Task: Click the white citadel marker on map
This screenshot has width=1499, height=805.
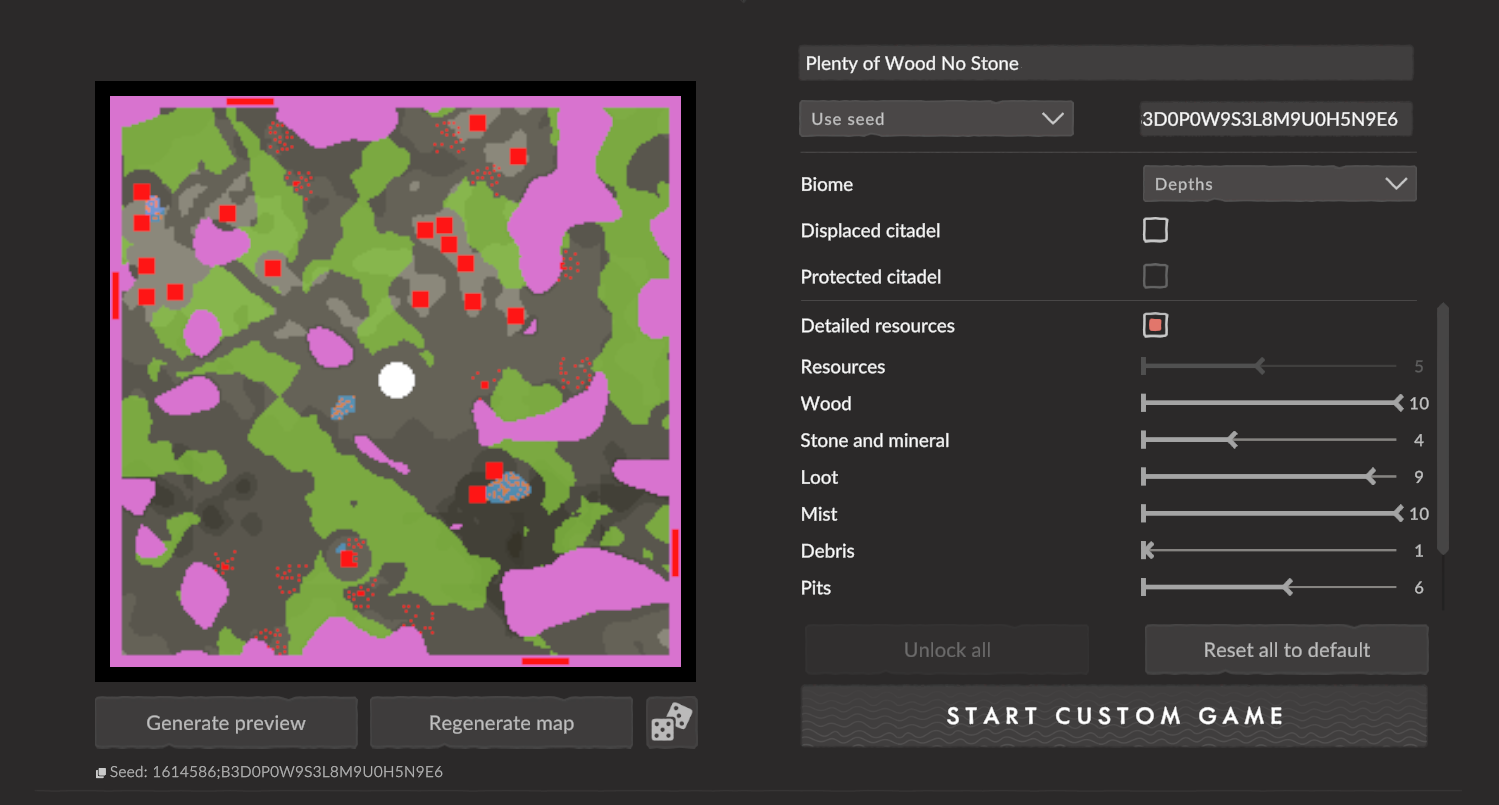Action: (397, 380)
